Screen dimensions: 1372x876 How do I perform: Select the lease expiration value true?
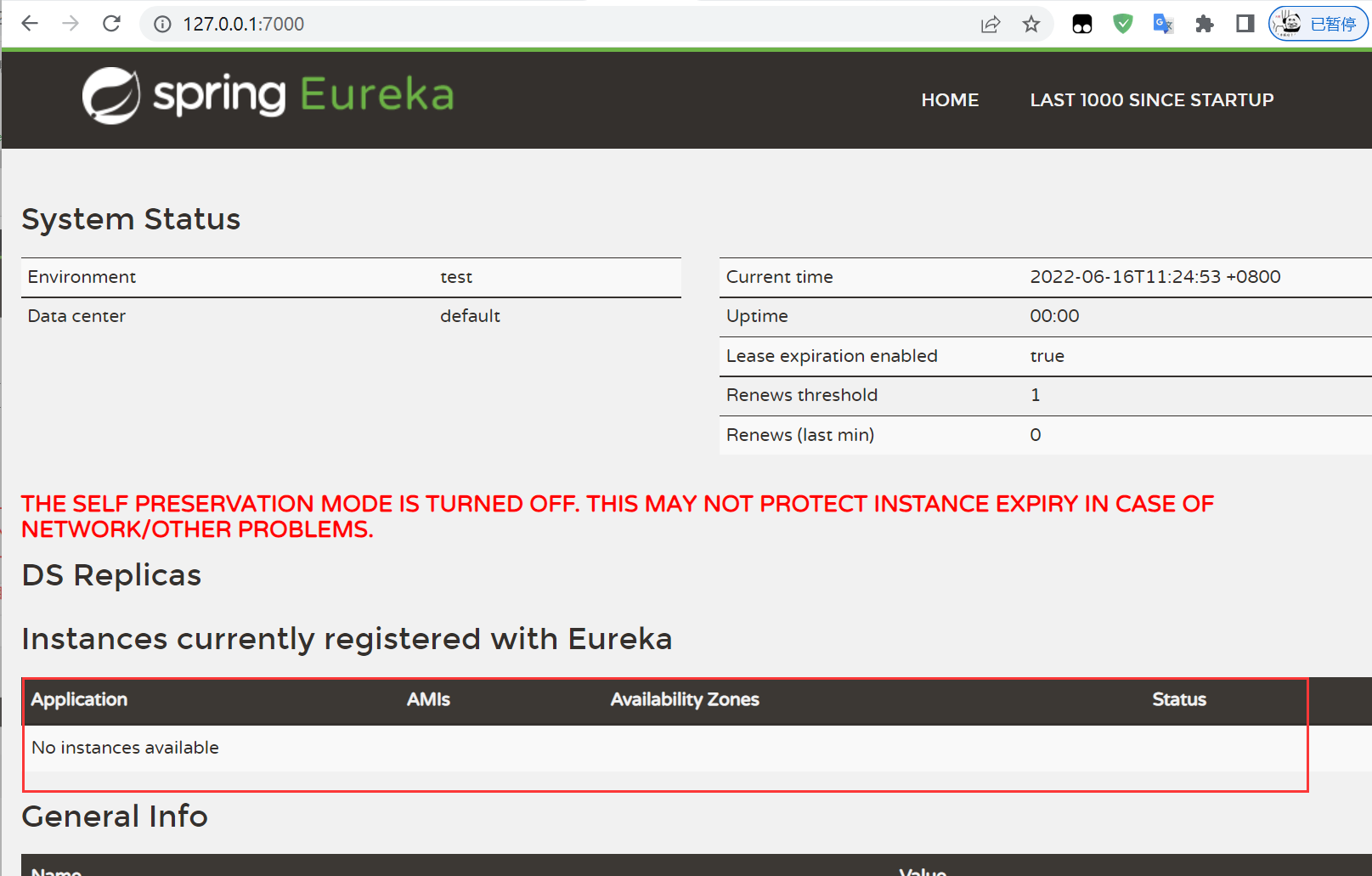pos(1047,356)
